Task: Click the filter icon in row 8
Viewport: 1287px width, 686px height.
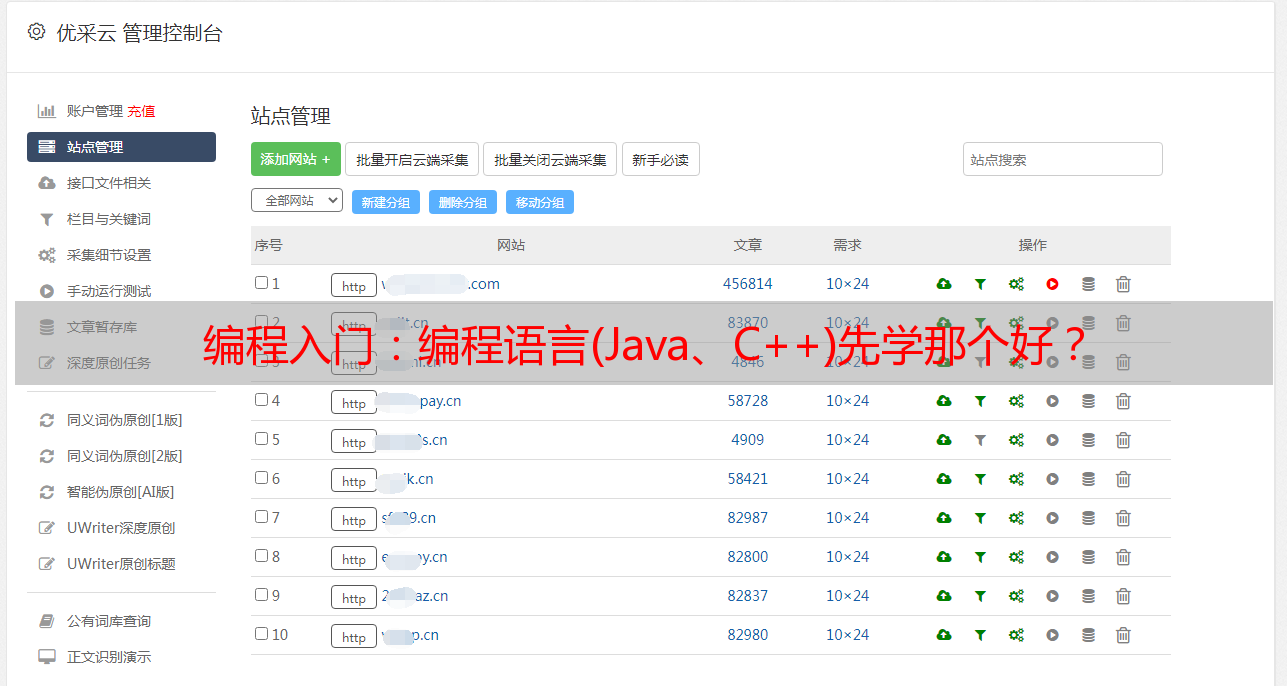Action: click(x=980, y=557)
